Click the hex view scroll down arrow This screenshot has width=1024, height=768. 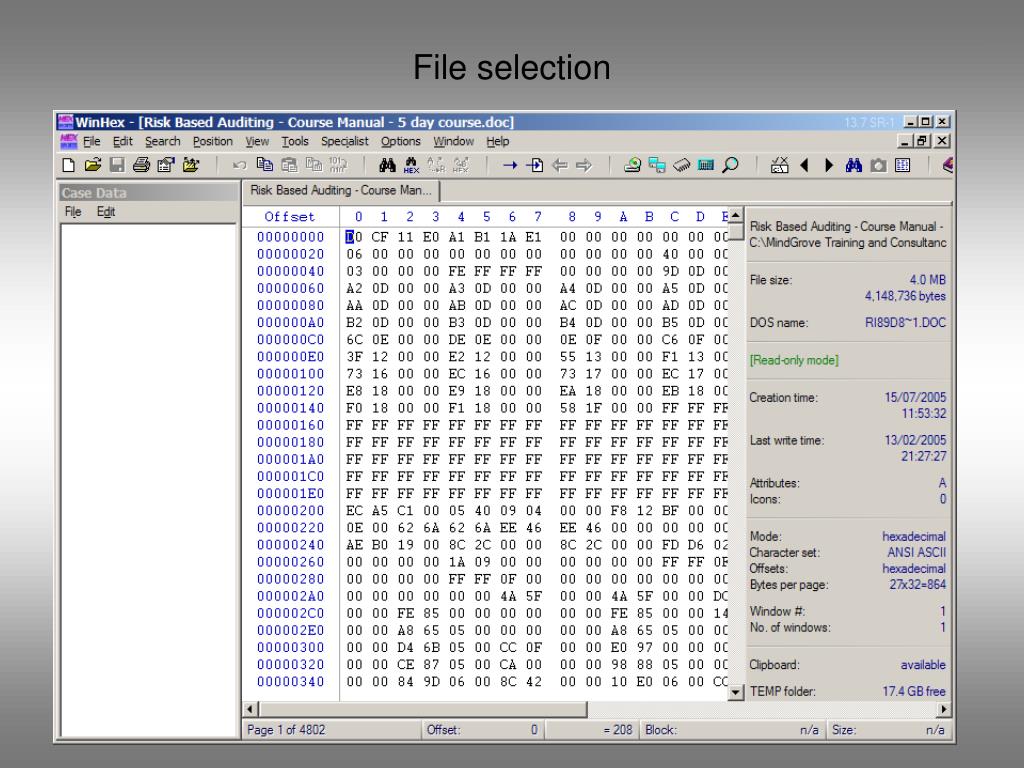(x=735, y=692)
